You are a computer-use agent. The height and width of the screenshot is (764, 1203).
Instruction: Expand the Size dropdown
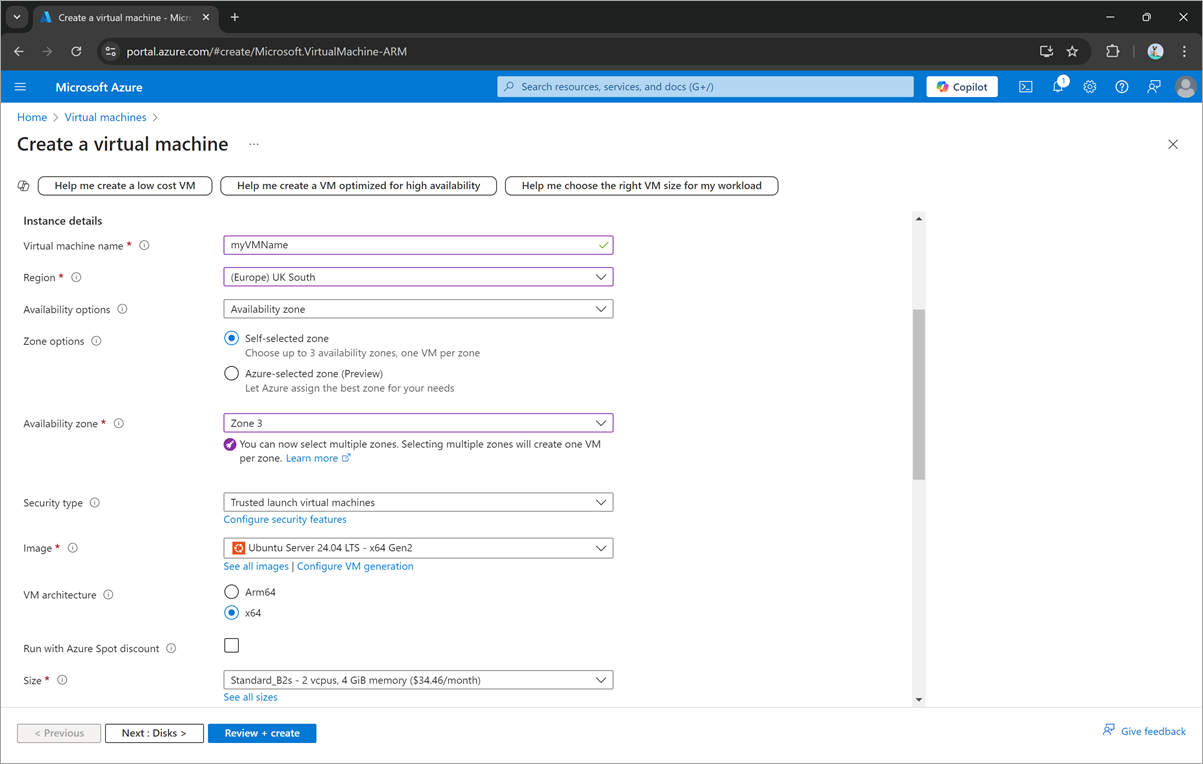(418, 680)
